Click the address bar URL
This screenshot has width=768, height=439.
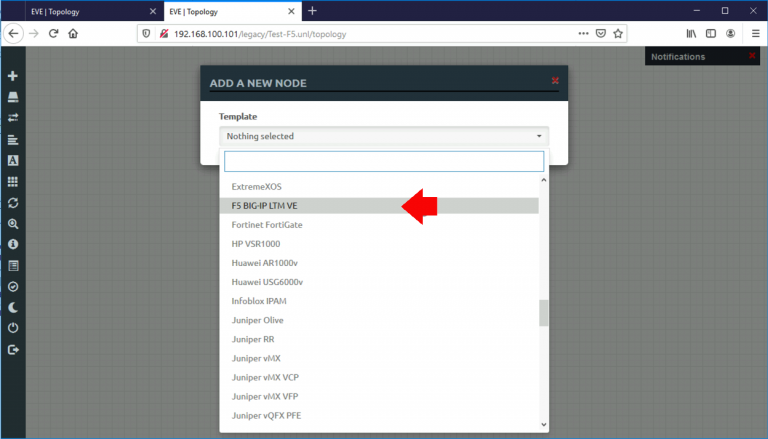[260, 34]
